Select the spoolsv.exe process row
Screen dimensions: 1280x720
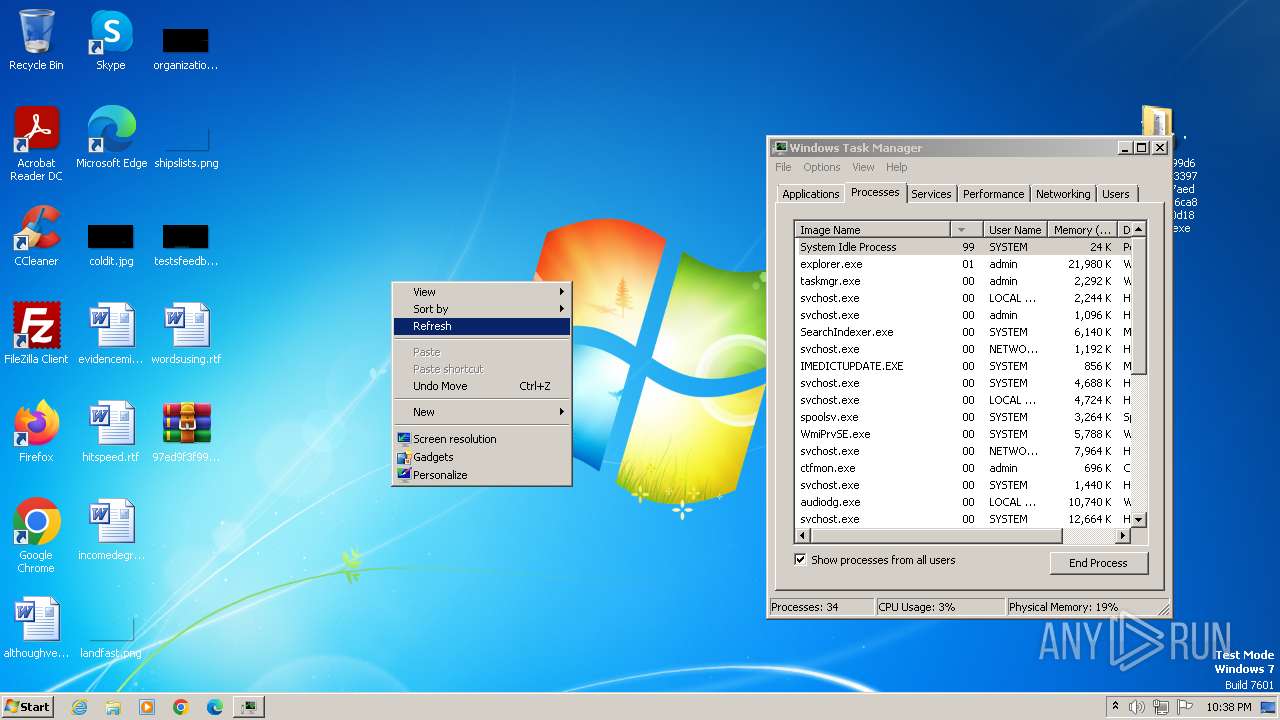point(963,417)
